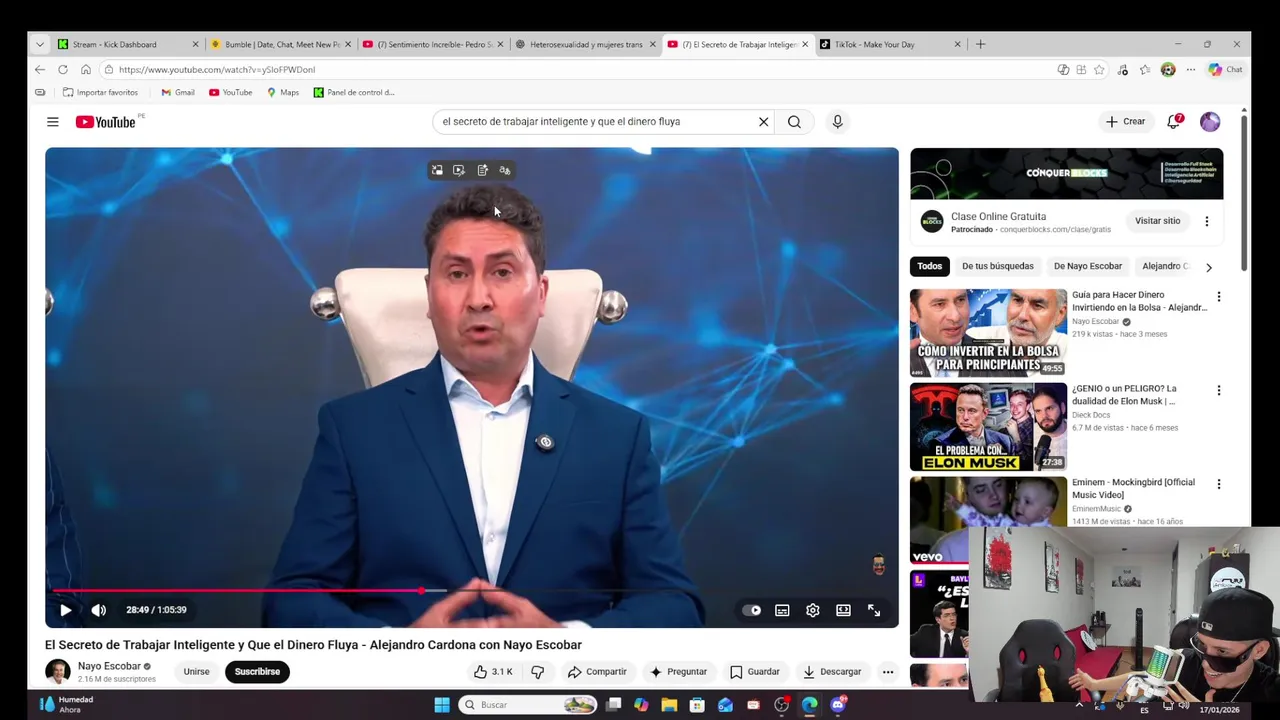Enter fullscreen mode

(874, 610)
